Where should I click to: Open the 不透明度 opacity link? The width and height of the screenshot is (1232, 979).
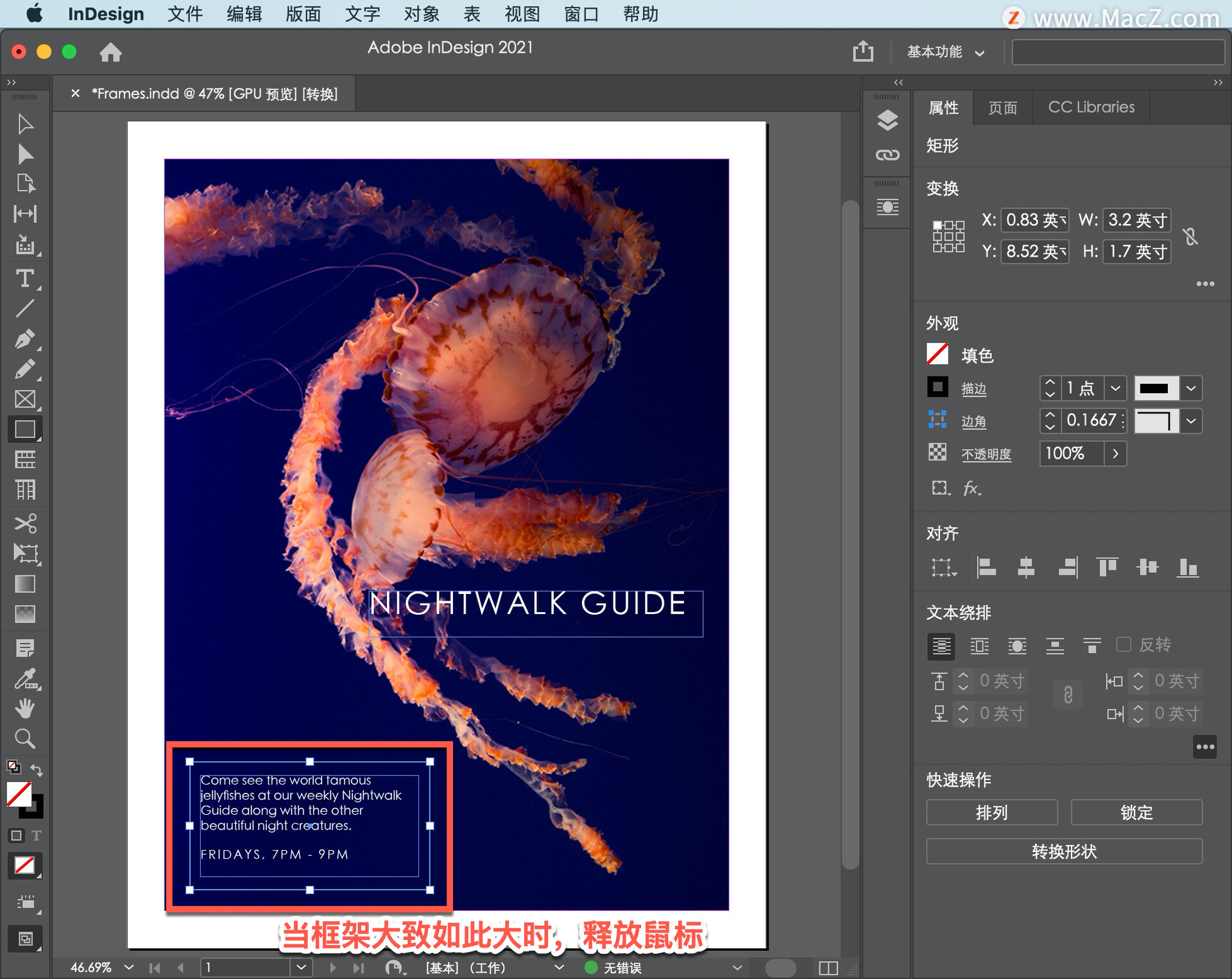[986, 454]
